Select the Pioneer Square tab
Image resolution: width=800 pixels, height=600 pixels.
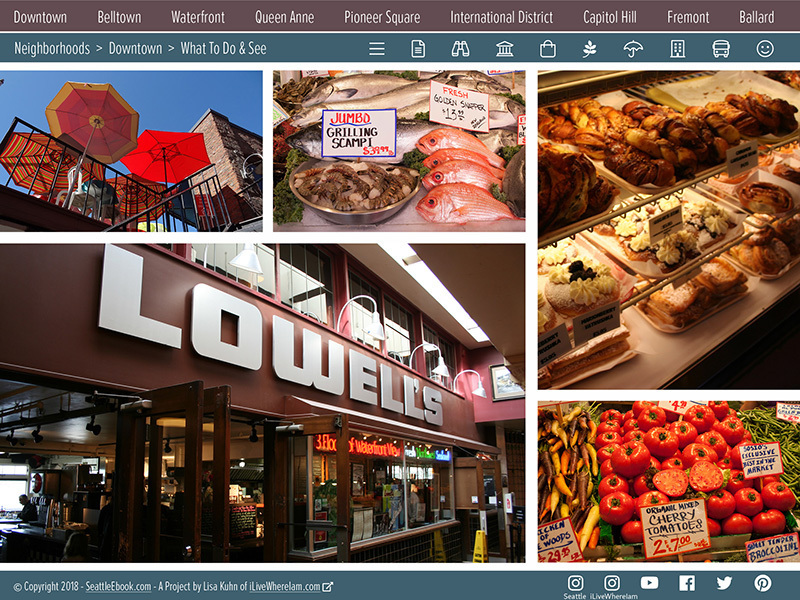coord(382,17)
